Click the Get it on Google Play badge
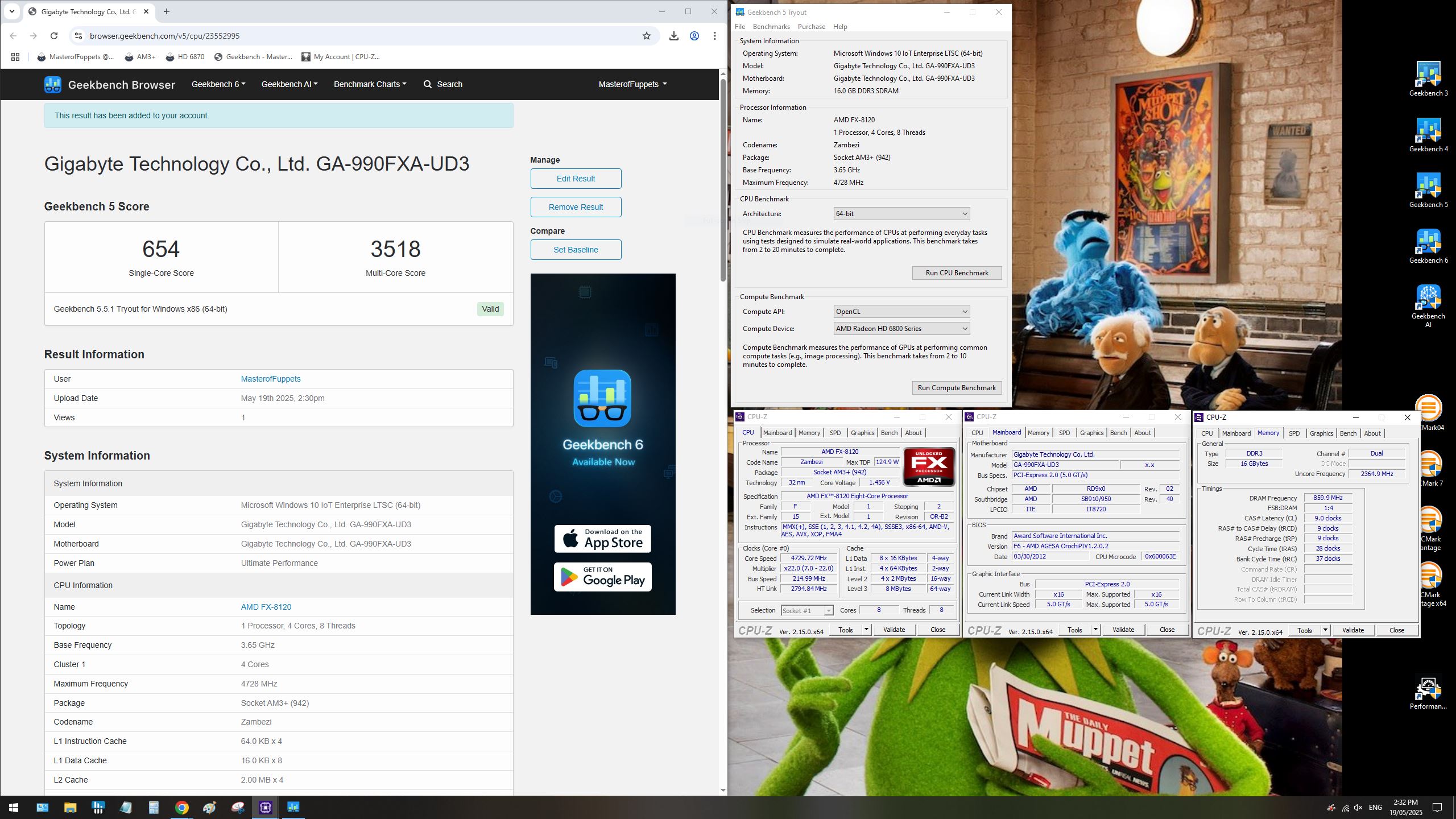 (x=602, y=577)
